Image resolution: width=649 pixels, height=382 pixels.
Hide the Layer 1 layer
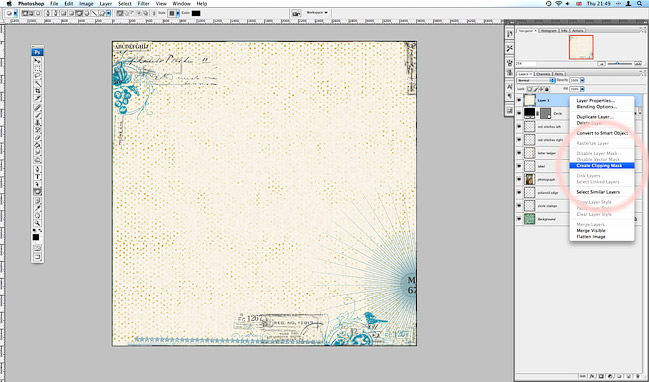[x=519, y=100]
